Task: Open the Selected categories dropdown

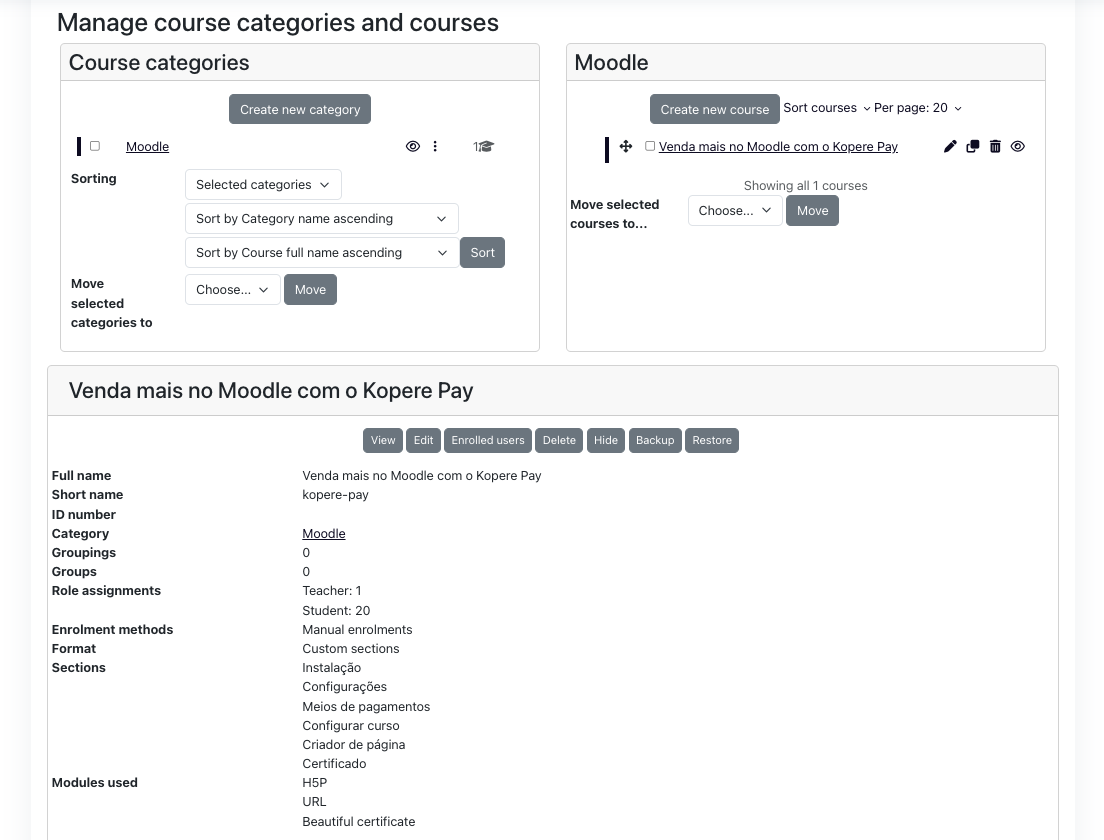Action: pyautogui.click(x=263, y=184)
